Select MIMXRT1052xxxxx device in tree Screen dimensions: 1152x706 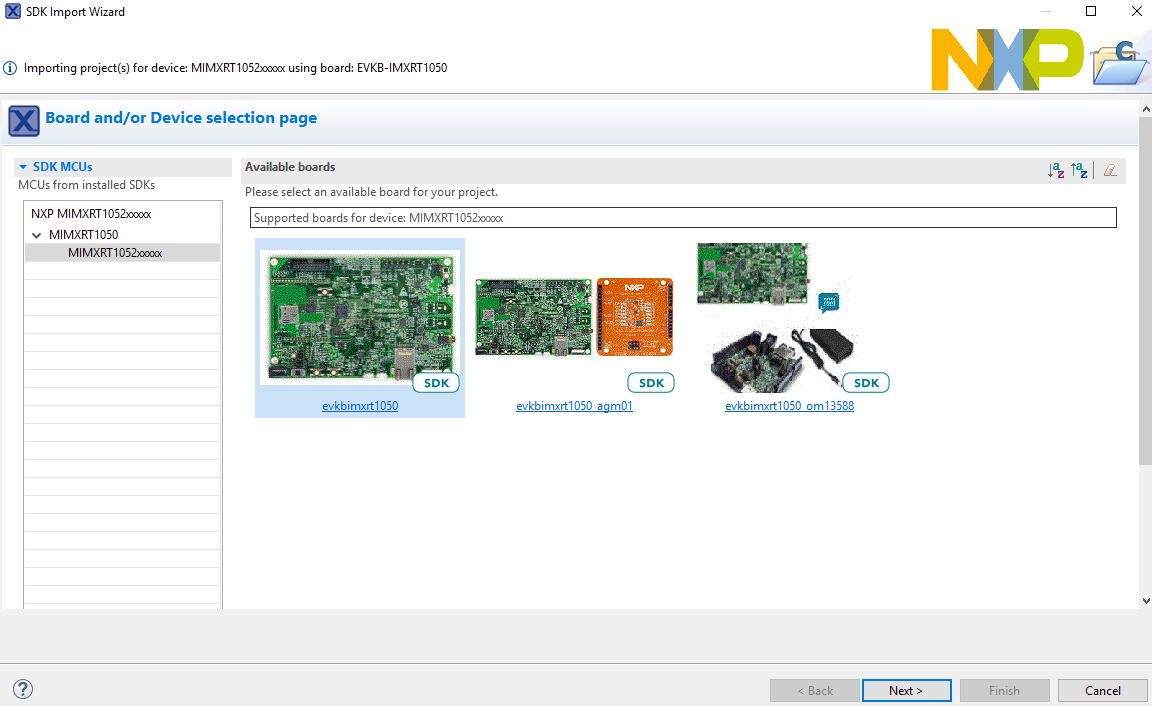(114, 253)
